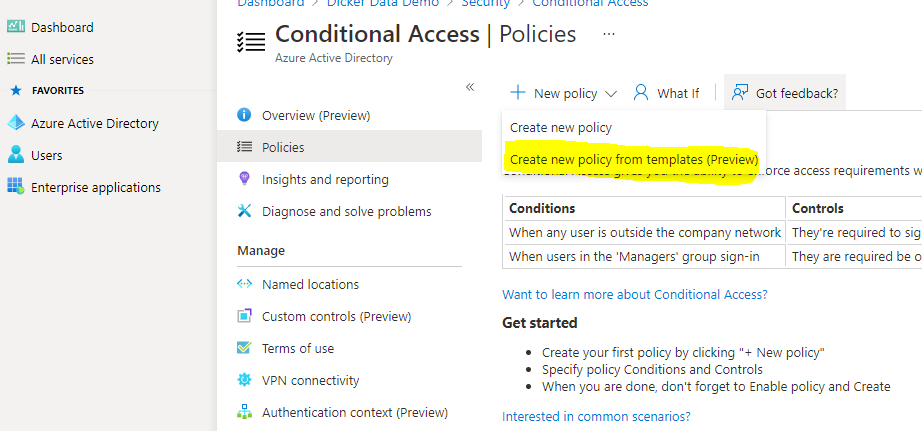Image resolution: width=922 pixels, height=431 pixels.
Task: Expand the New policy dropdown chevron
Action: pos(611,94)
